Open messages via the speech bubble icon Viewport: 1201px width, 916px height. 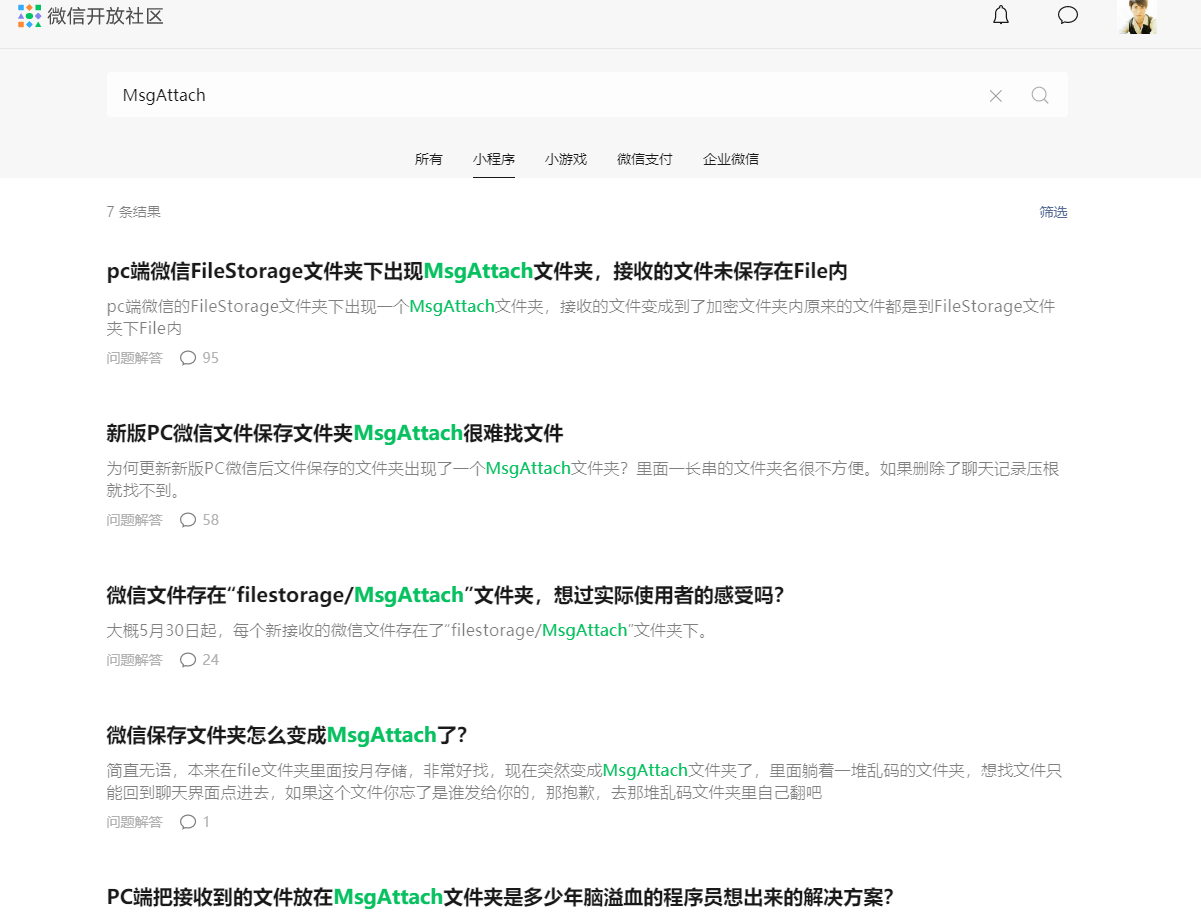pos(1068,15)
